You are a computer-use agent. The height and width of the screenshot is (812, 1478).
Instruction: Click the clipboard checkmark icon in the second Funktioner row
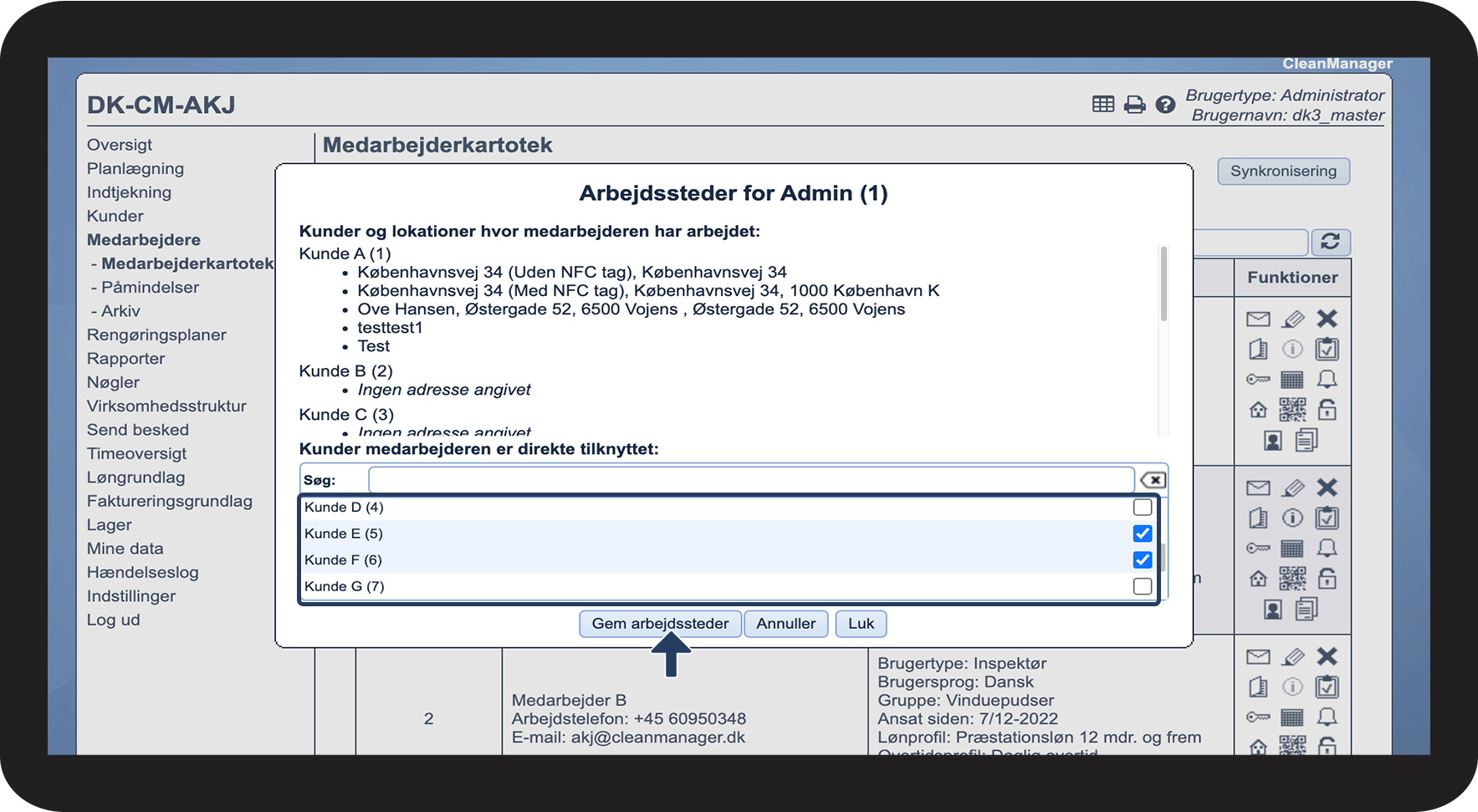pyautogui.click(x=1327, y=518)
